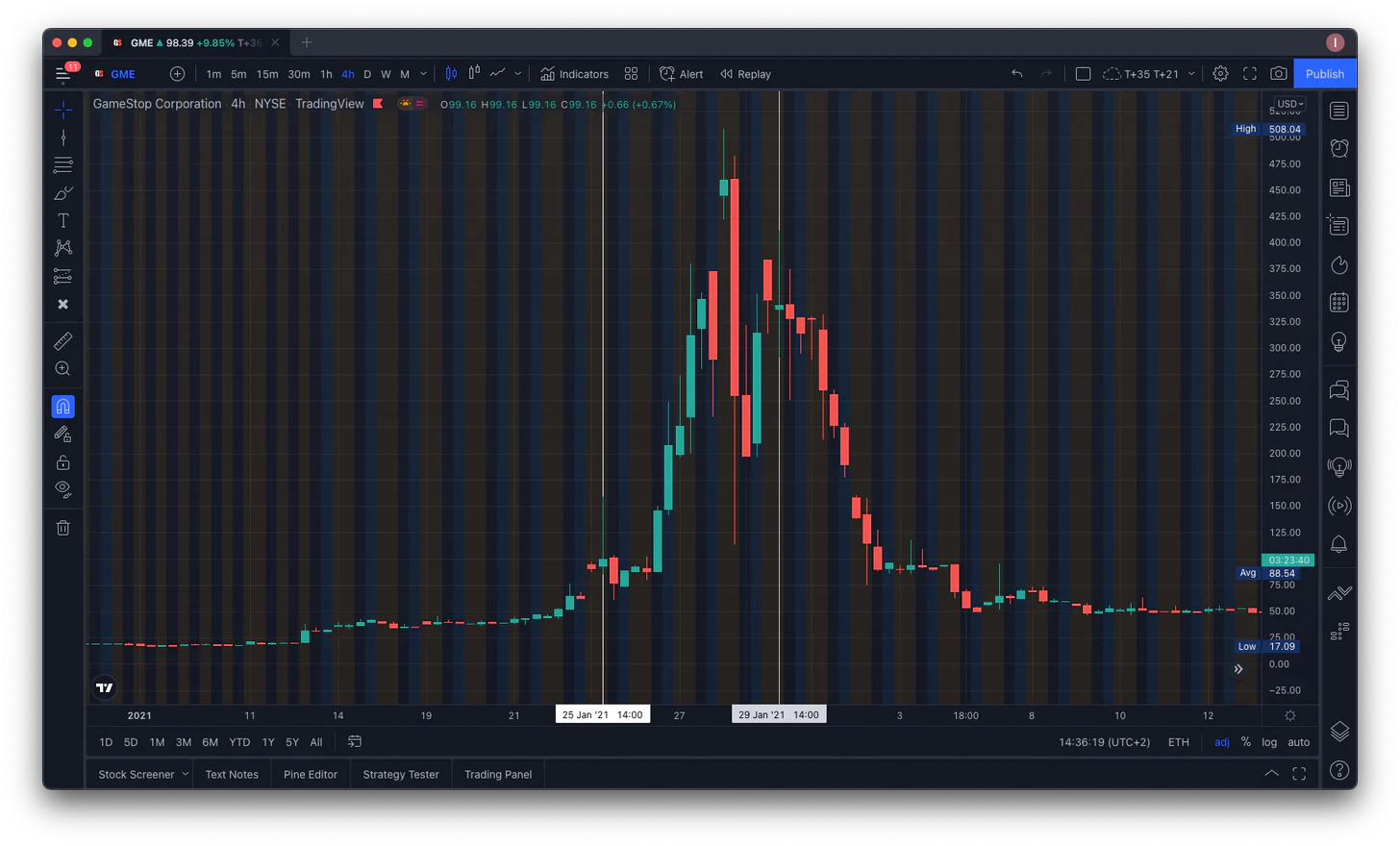Image resolution: width=1400 pixels, height=846 pixels.
Task: Open the USD currency dropdown
Action: (1289, 104)
